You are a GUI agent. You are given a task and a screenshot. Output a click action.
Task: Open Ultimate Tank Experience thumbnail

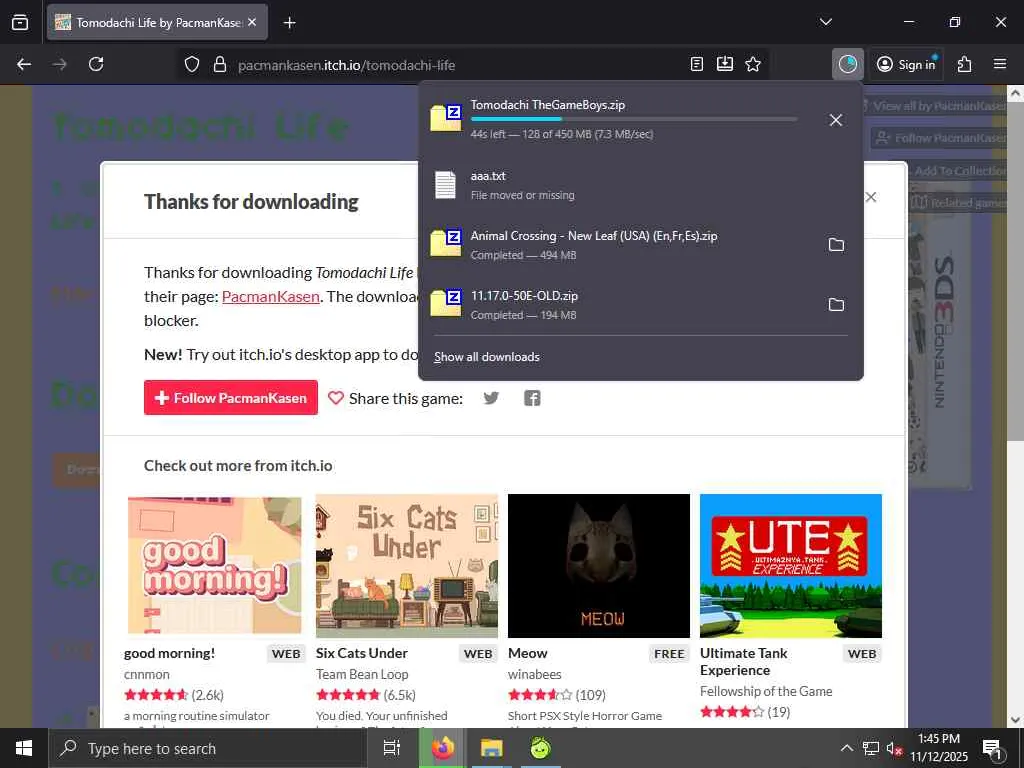(791, 566)
